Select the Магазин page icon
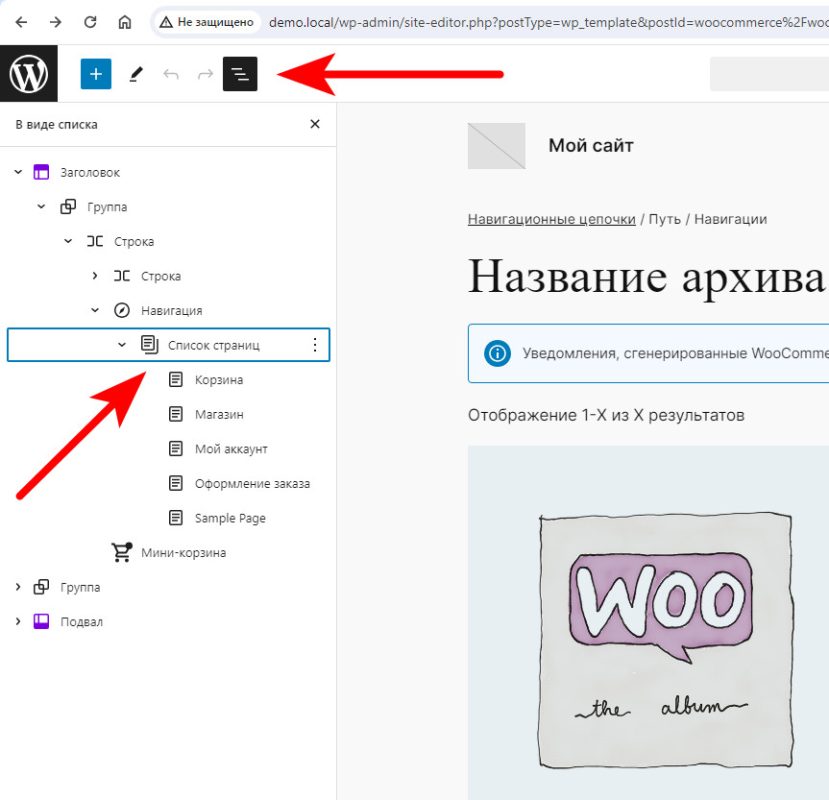Image resolution: width=829 pixels, height=800 pixels. pos(176,414)
